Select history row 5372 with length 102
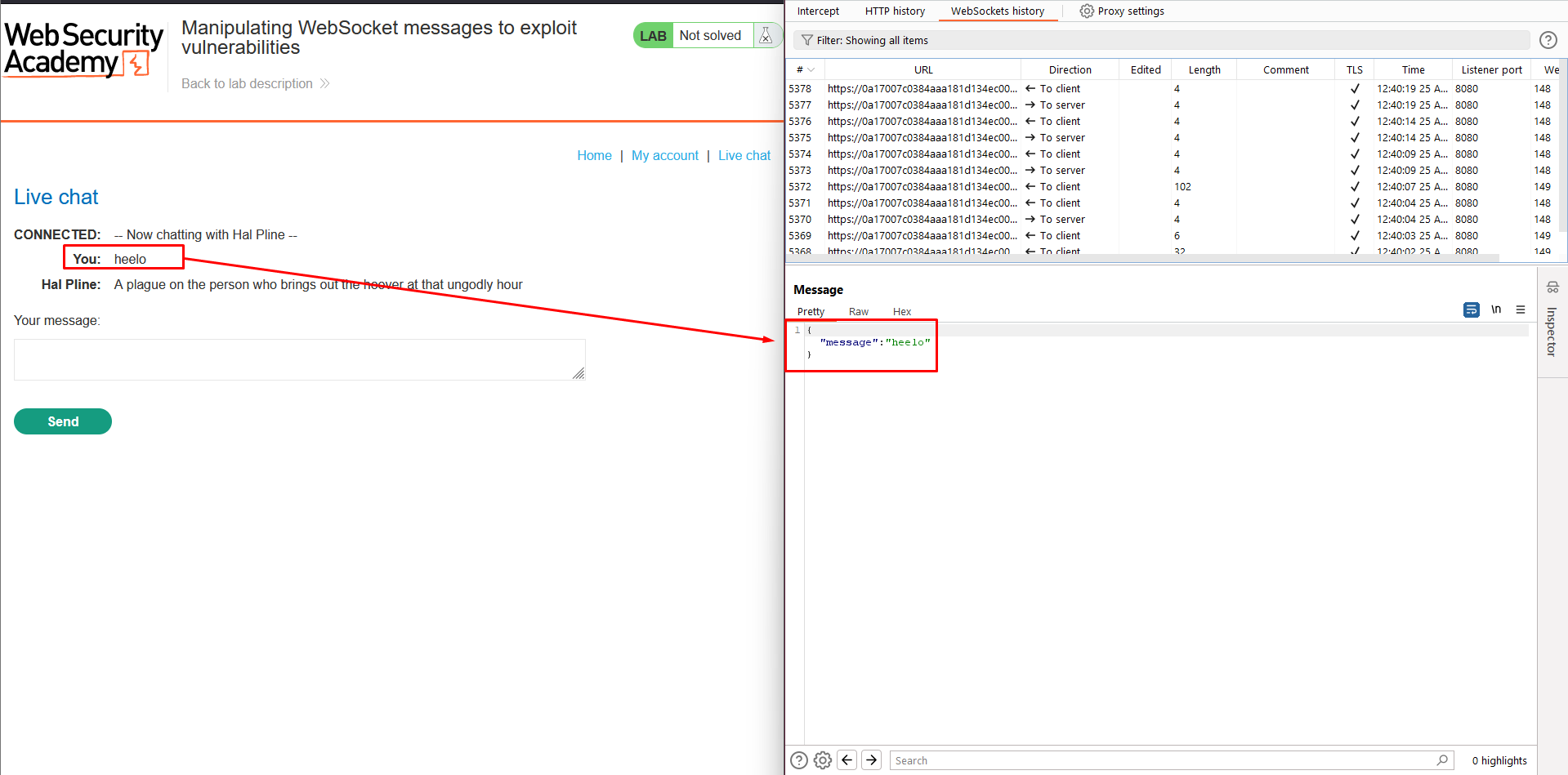This screenshot has height=775, width=1568. point(1173,186)
